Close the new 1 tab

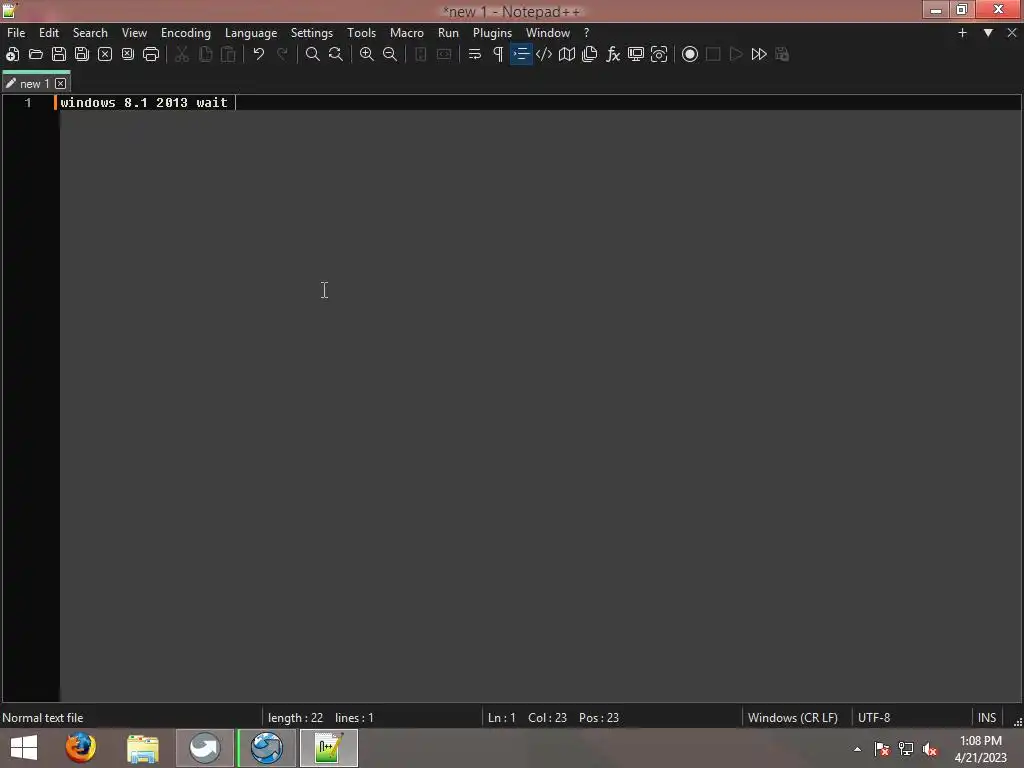click(x=61, y=84)
